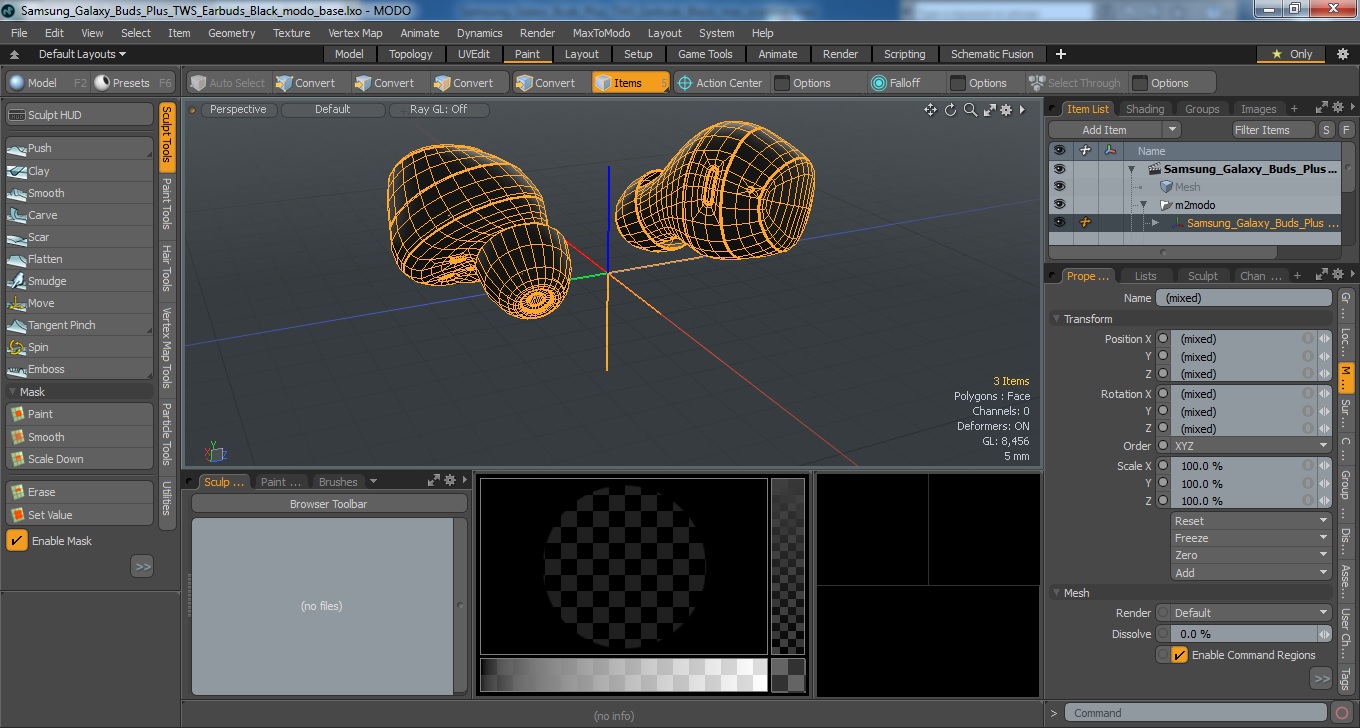The width and height of the screenshot is (1360, 728).
Task: Select the mask Set Value tool
Action: [x=80, y=515]
